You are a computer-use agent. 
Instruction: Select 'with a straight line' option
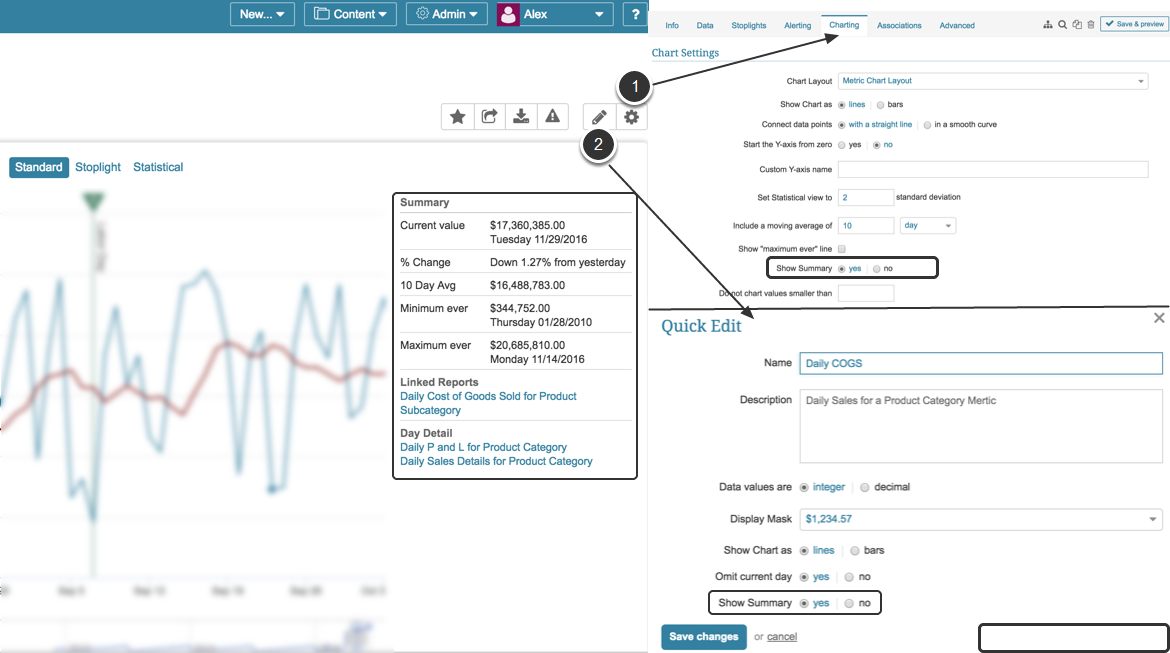coord(842,125)
